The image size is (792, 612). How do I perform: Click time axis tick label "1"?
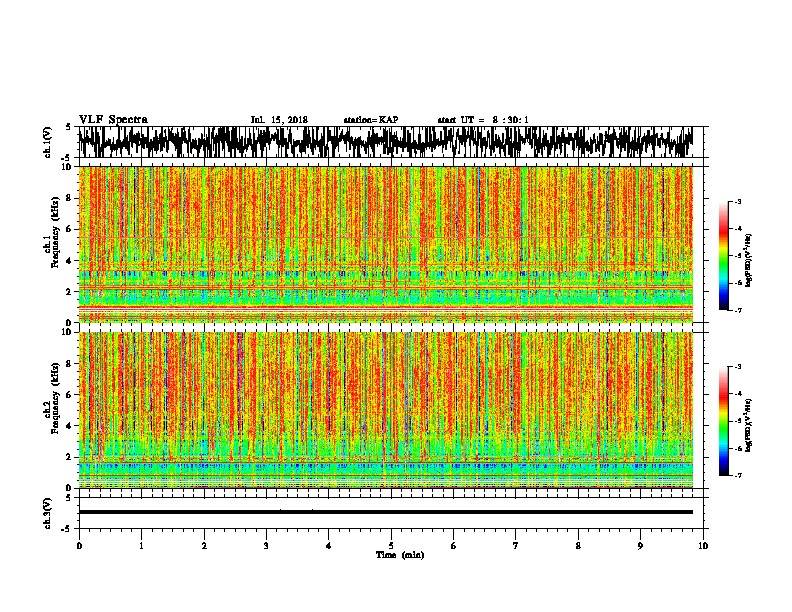point(141,546)
